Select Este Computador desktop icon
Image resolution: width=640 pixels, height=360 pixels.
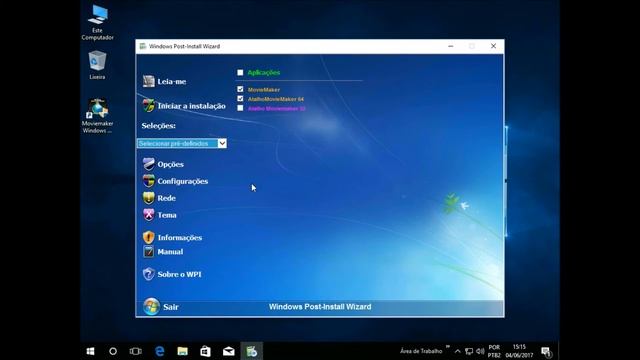98,22
